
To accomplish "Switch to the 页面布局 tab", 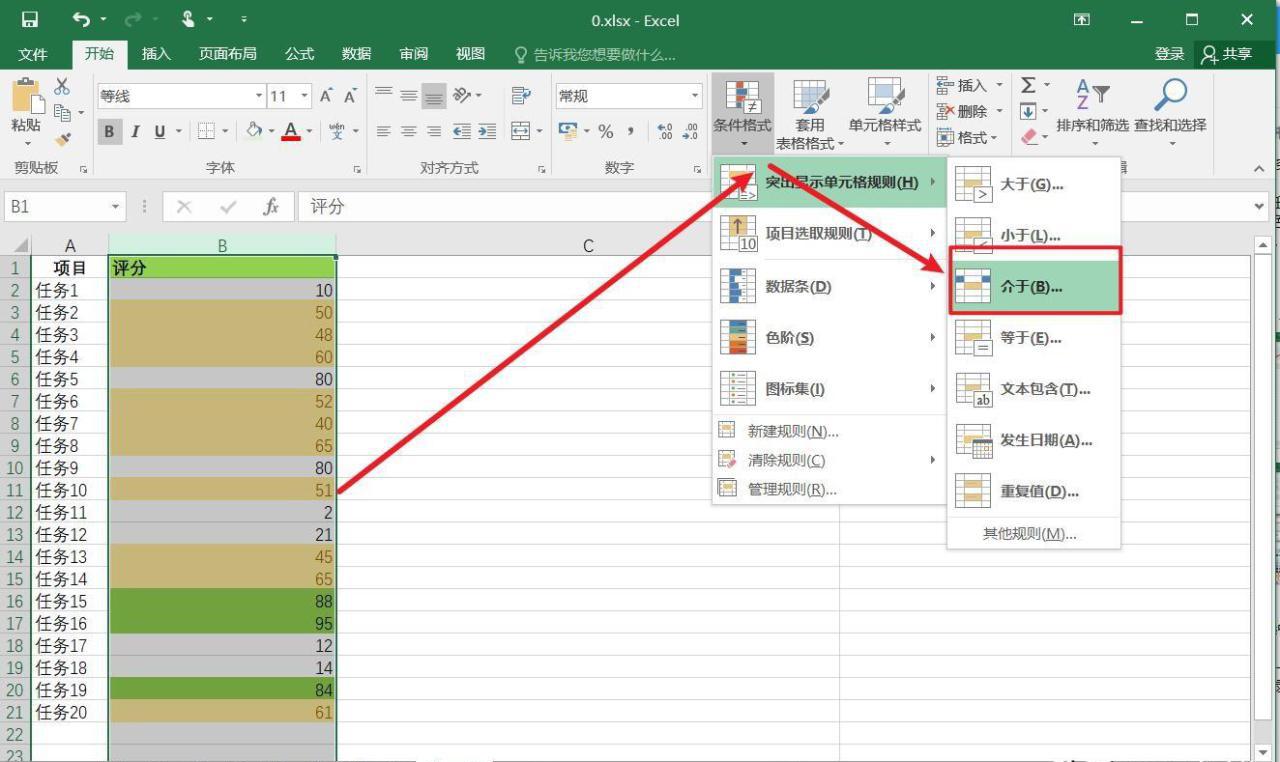I will 227,54.
